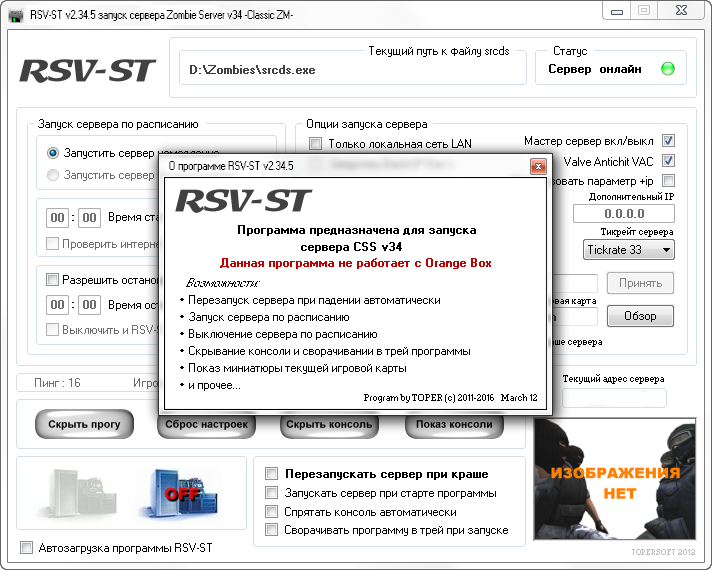
Task: Click the RSV-ST logo in main window
Action: point(87,70)
